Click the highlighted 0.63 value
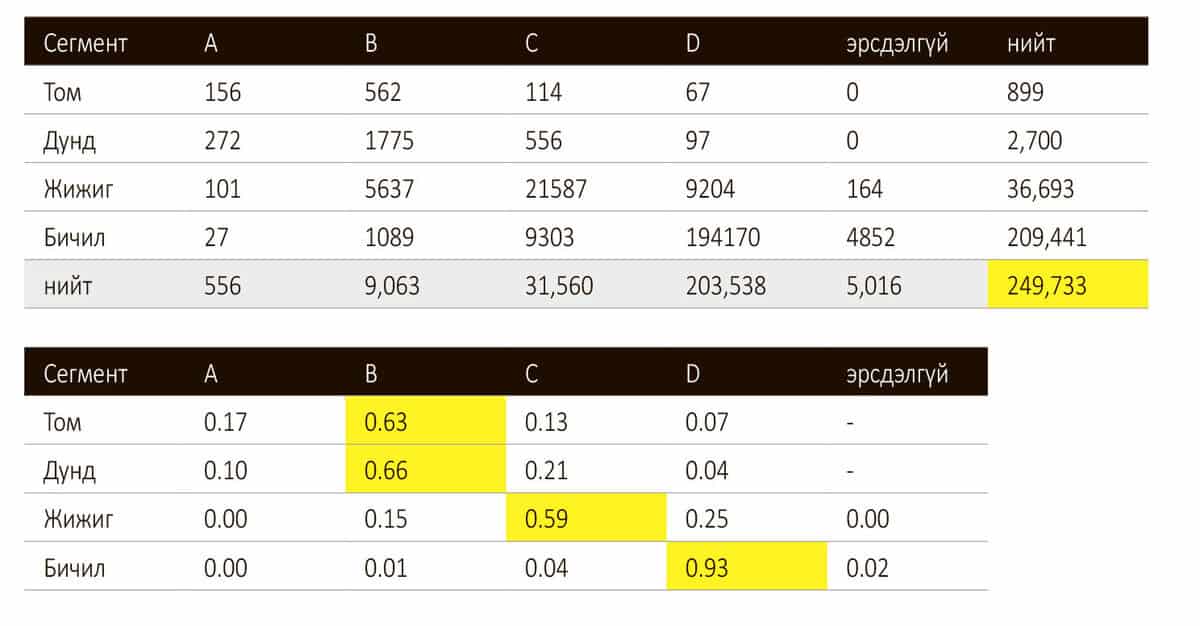 (x=426, y=422)
